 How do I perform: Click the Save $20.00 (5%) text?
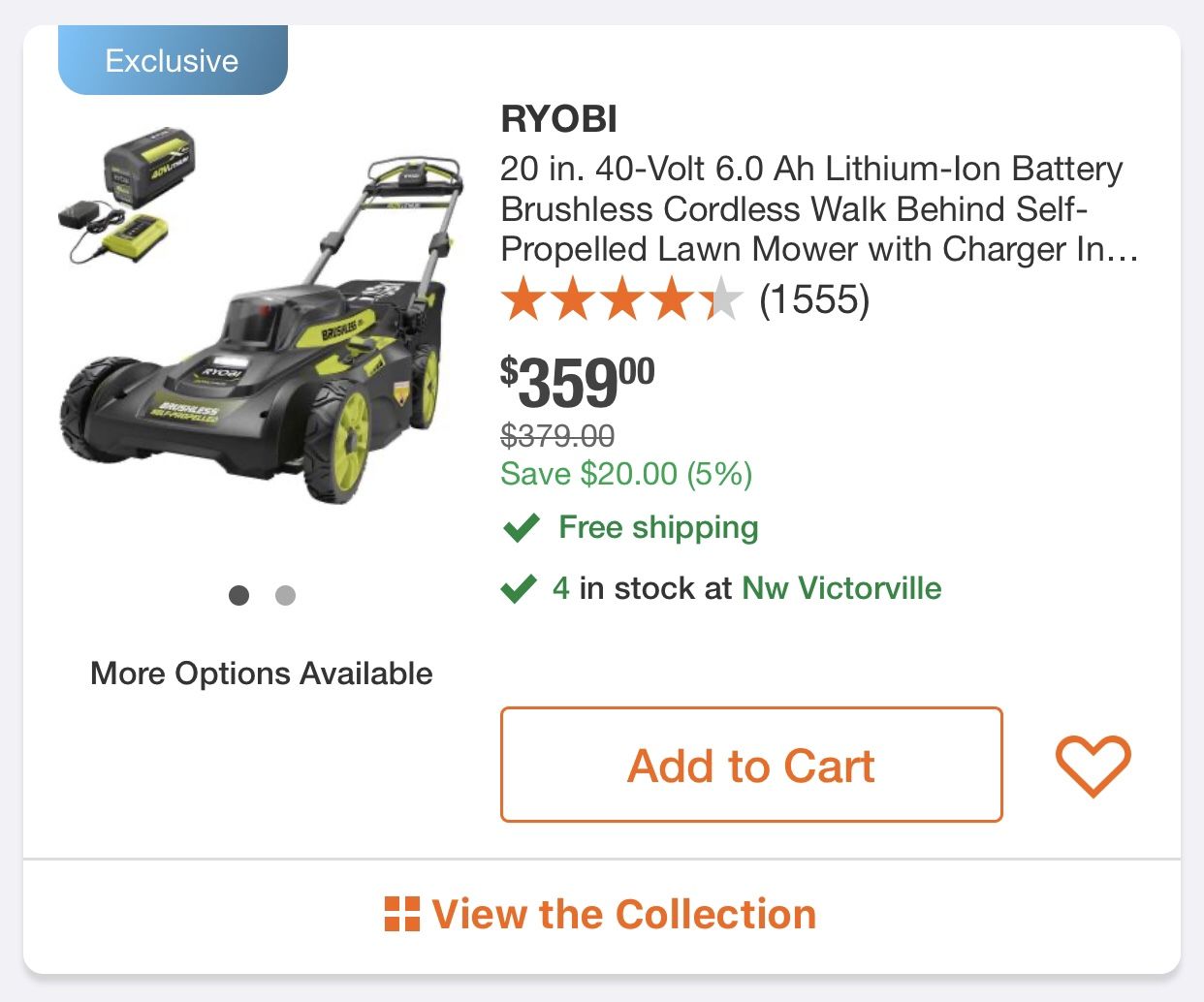coord(625,473)
